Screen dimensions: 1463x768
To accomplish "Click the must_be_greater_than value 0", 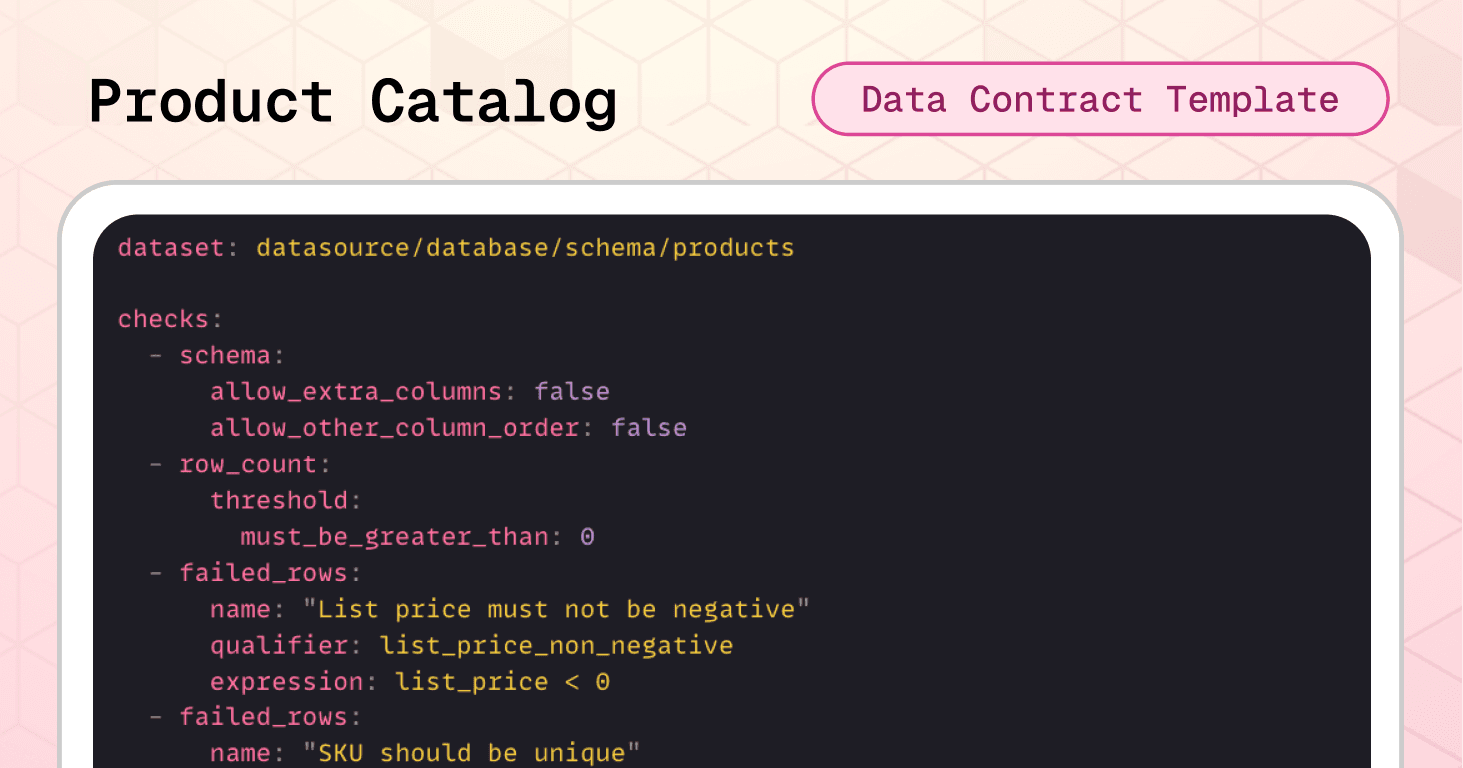I will (587, 537).
